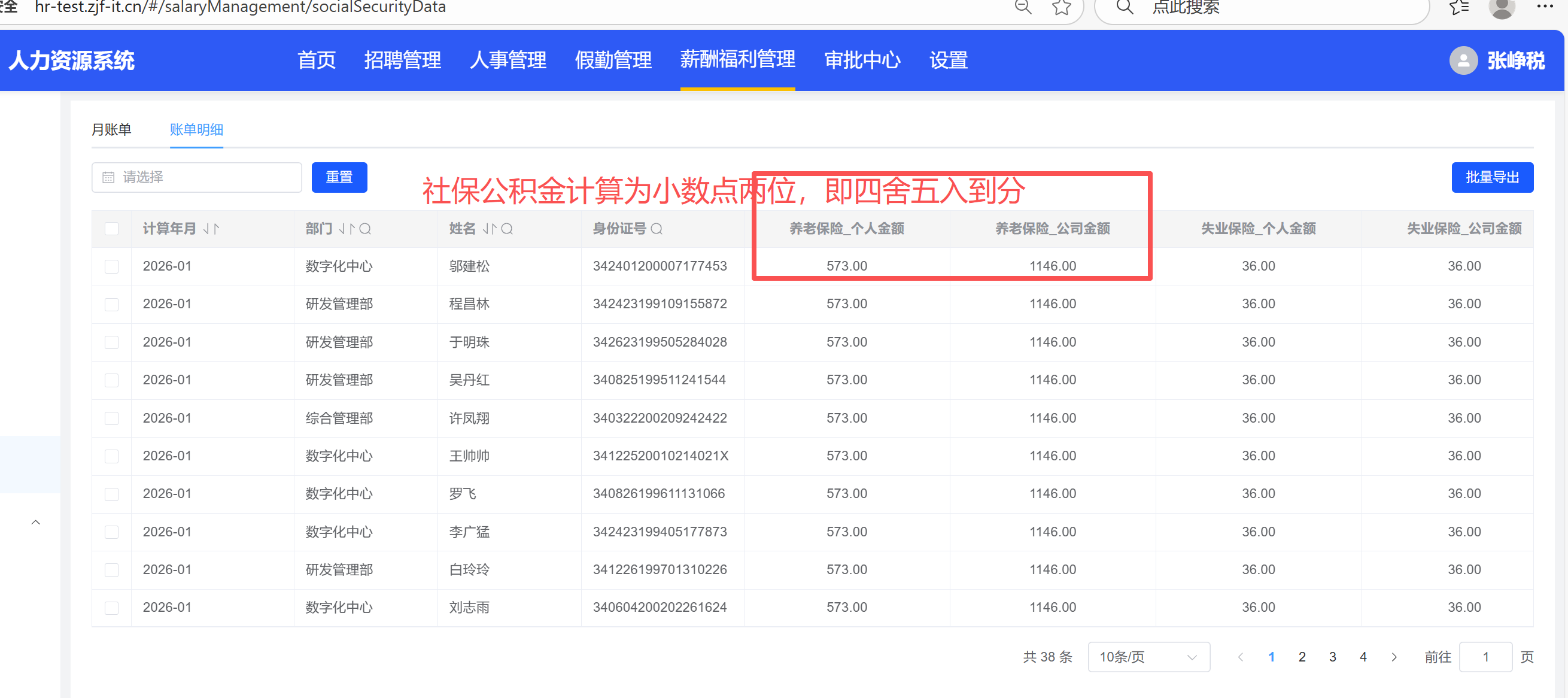Image resolution: width=1568 pixels, height=698 pixels.
Task: Switch to the 月账单 tab
Action: [x=111, y=129]
